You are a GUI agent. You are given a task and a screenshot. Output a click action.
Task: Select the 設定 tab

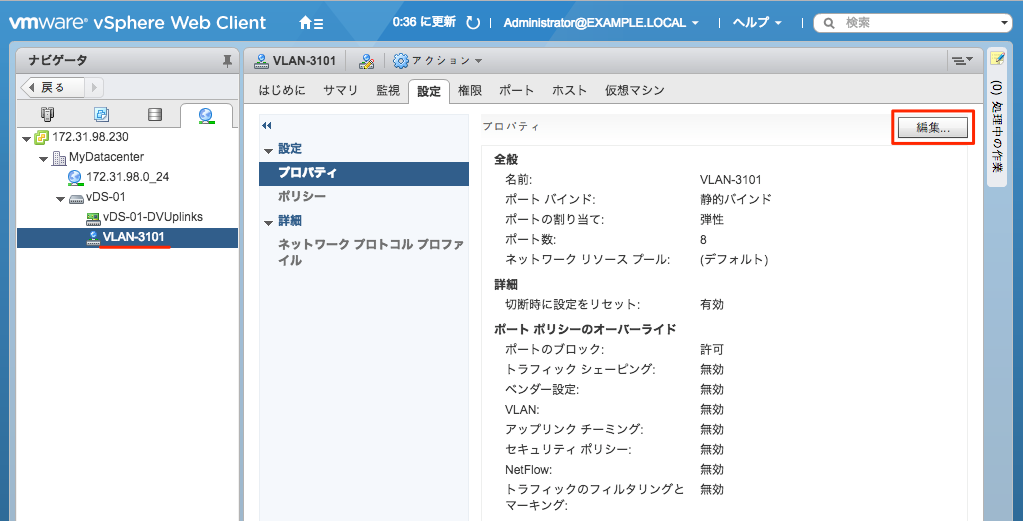429,91
